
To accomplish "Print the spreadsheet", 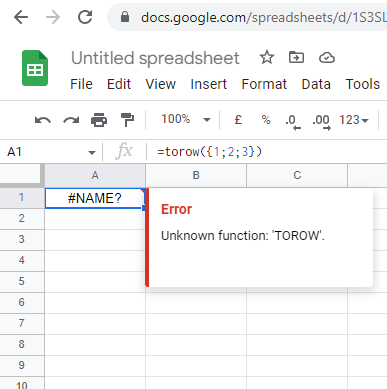I will click(99, 120).
